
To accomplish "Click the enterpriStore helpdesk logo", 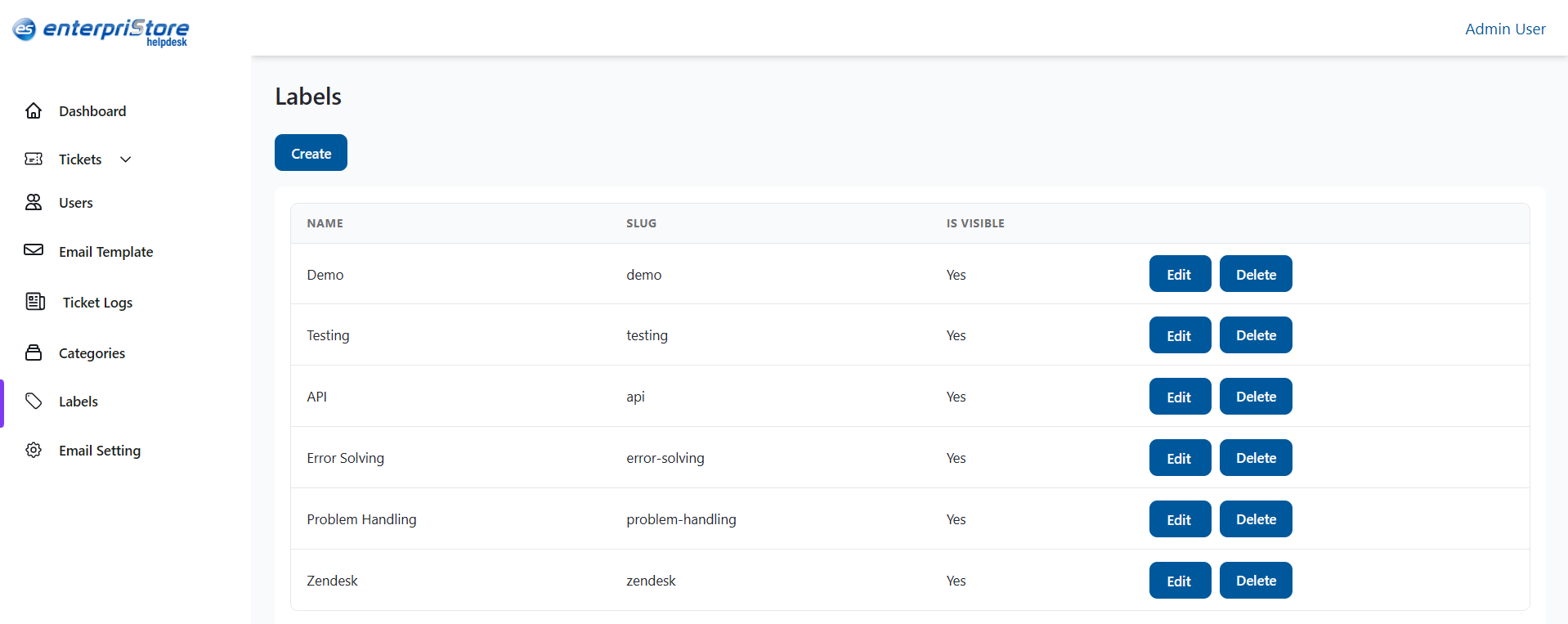I will click(101, 30).
